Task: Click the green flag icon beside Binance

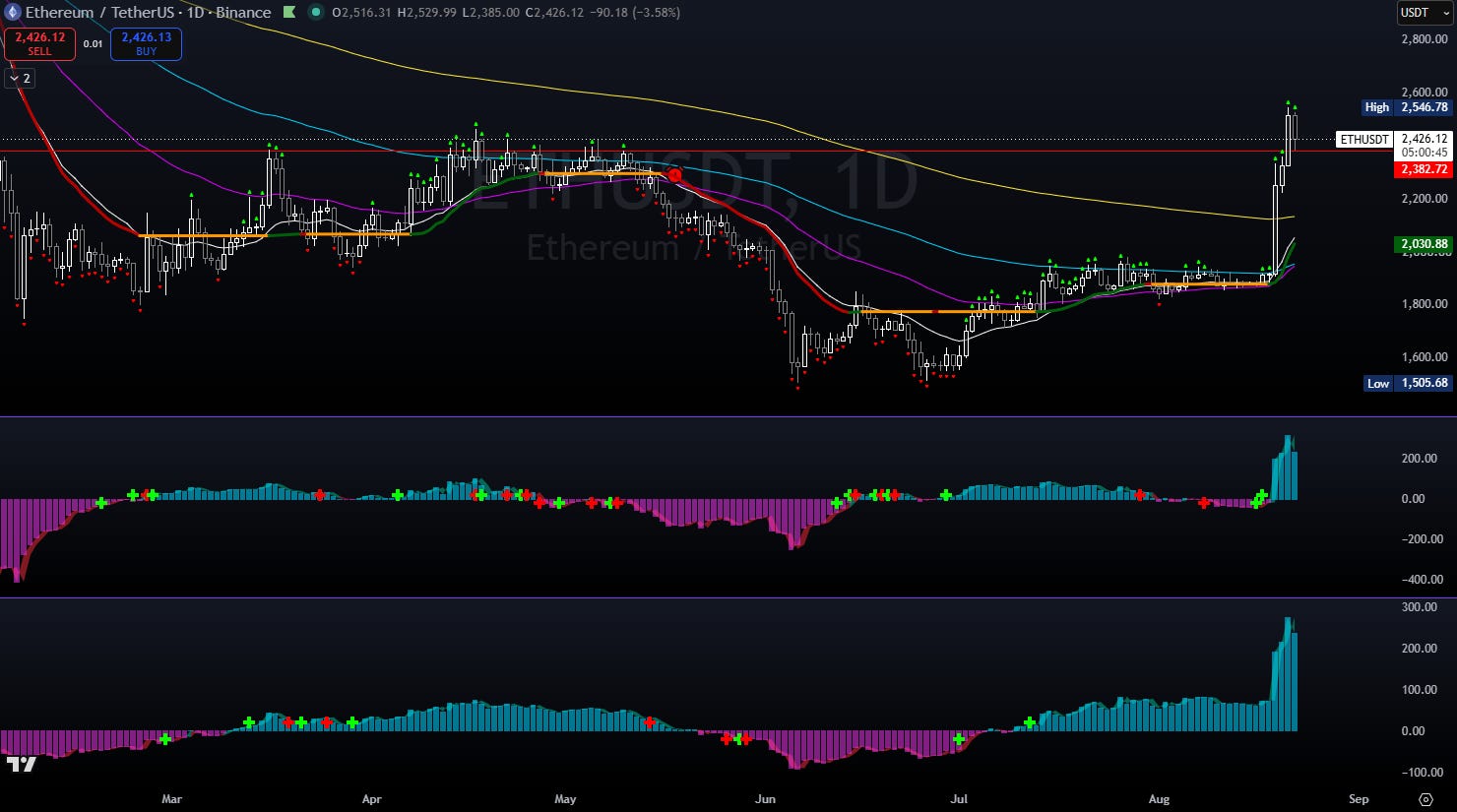Action: point(288,13)
